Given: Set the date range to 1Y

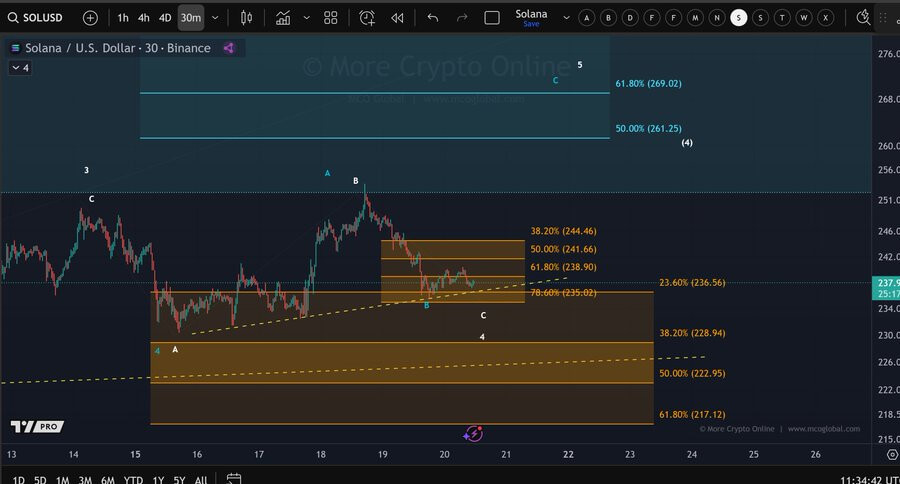Looking at the screenshot, I should tap(158, 479).
